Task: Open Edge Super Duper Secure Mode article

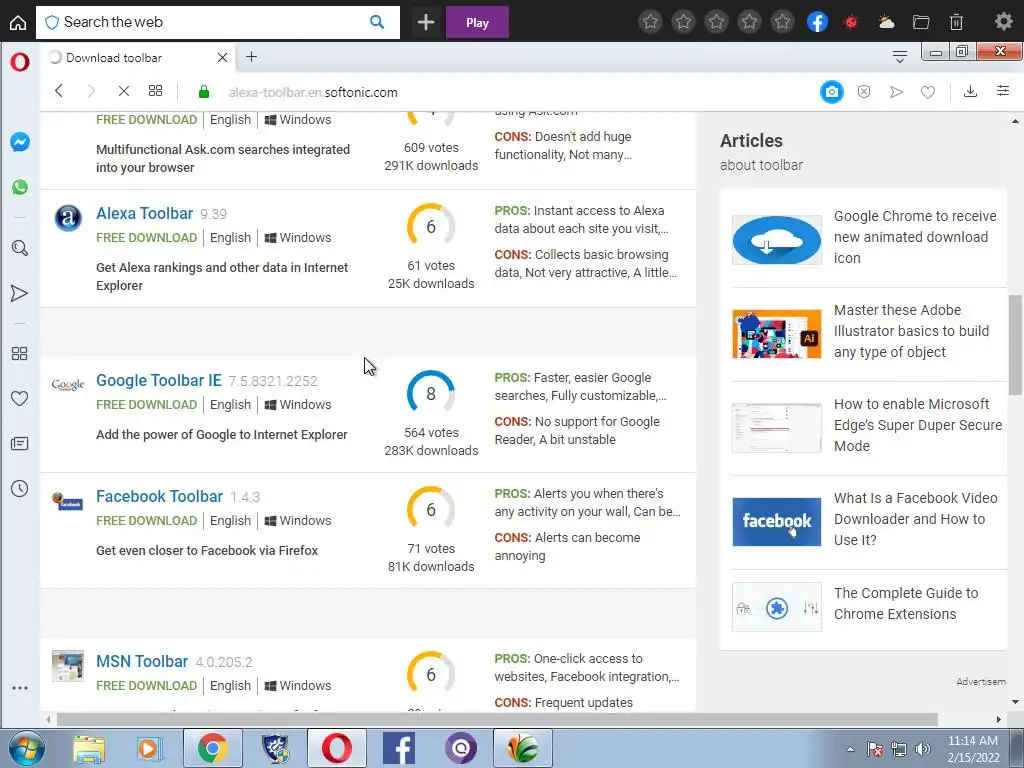Action: (x=918, y=425)
